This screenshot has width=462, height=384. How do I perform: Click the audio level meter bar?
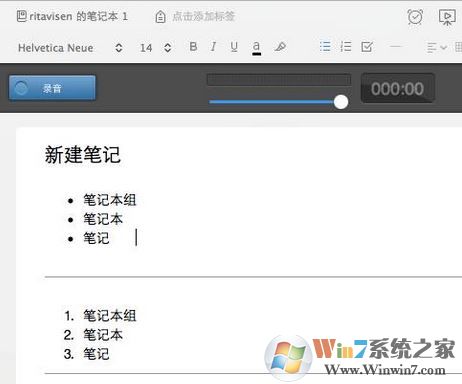279,80
